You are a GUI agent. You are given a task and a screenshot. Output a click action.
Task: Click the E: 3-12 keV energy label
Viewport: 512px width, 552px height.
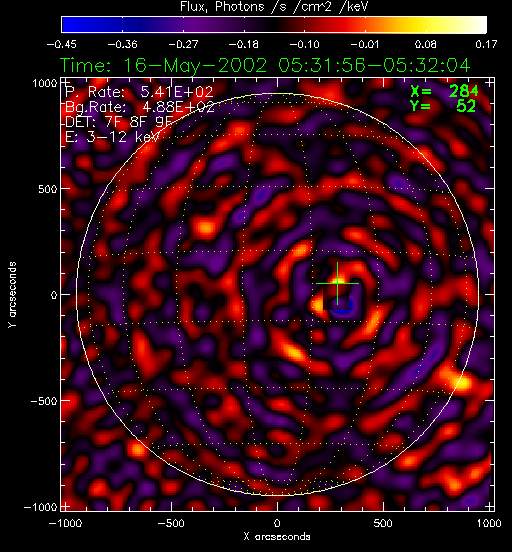(x=112, y=136)
